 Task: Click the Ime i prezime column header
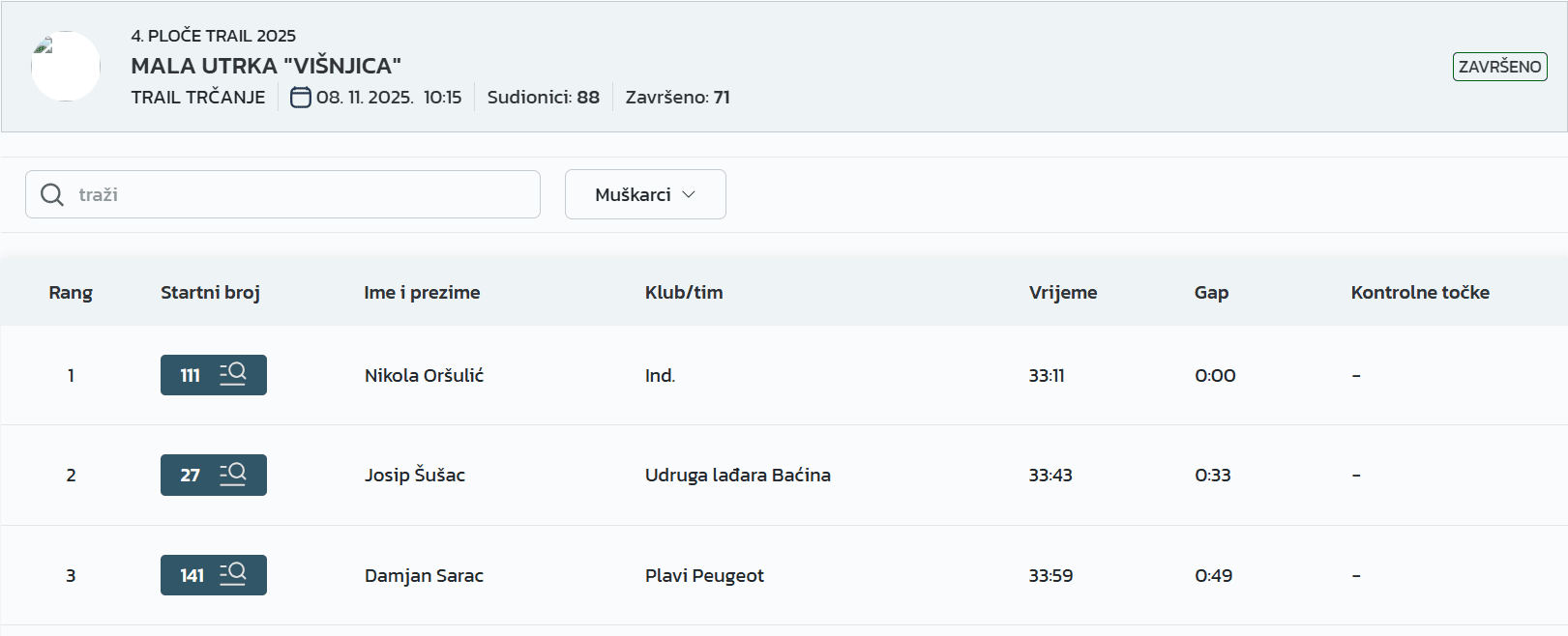tap(422, 292)
